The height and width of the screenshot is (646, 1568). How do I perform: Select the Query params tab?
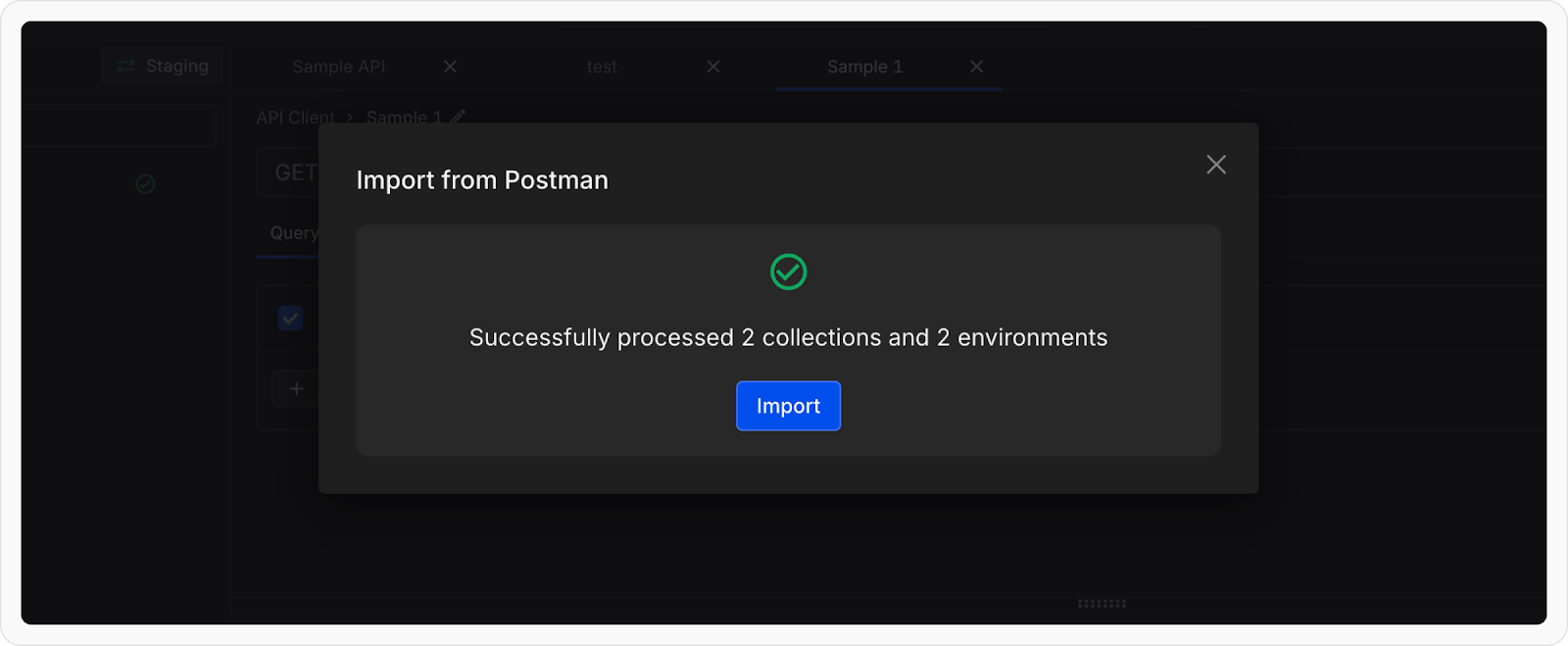(293, 233)
